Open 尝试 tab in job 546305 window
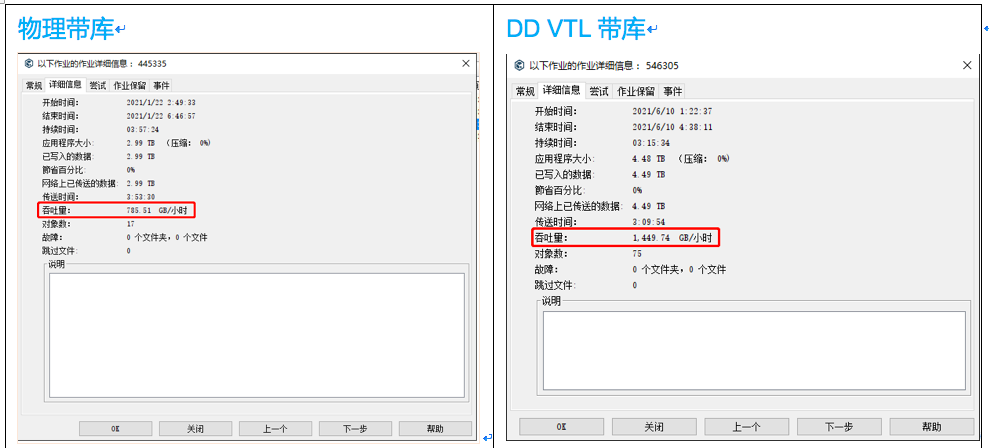This screenshot has height=448, width=989. click(x=599, y=91)
